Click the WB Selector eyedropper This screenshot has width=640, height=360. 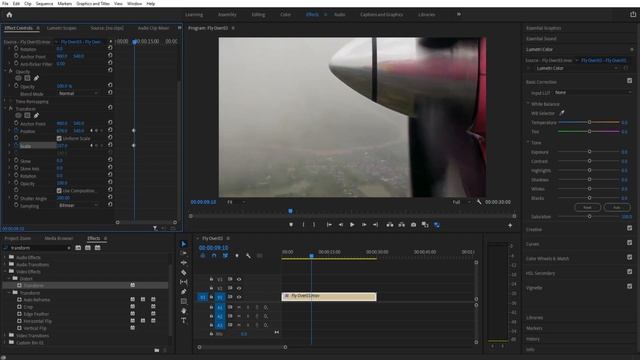tap(562, 113)
